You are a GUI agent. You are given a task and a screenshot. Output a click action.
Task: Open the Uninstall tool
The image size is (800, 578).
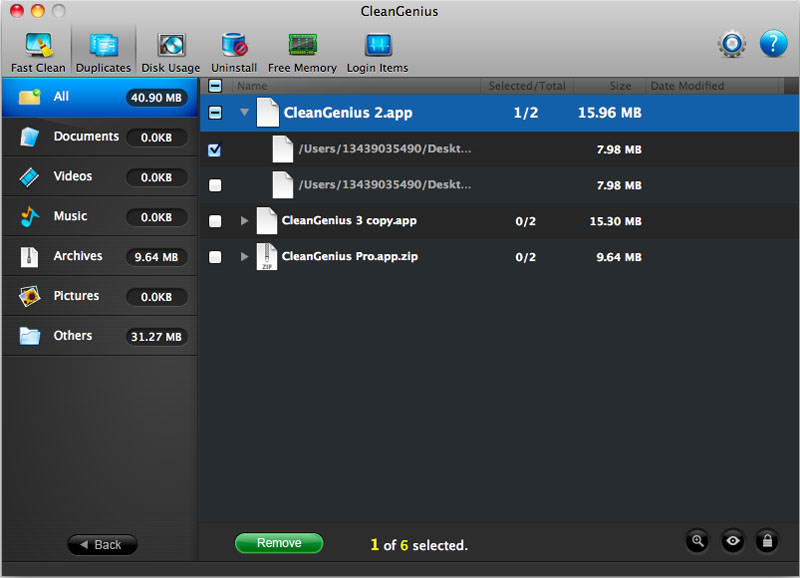click(x=234, y=53)
